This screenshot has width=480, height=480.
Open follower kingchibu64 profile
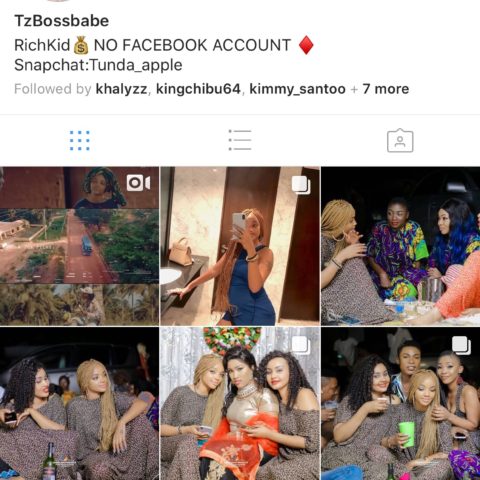pyautogui.click(x=198, y=89)
